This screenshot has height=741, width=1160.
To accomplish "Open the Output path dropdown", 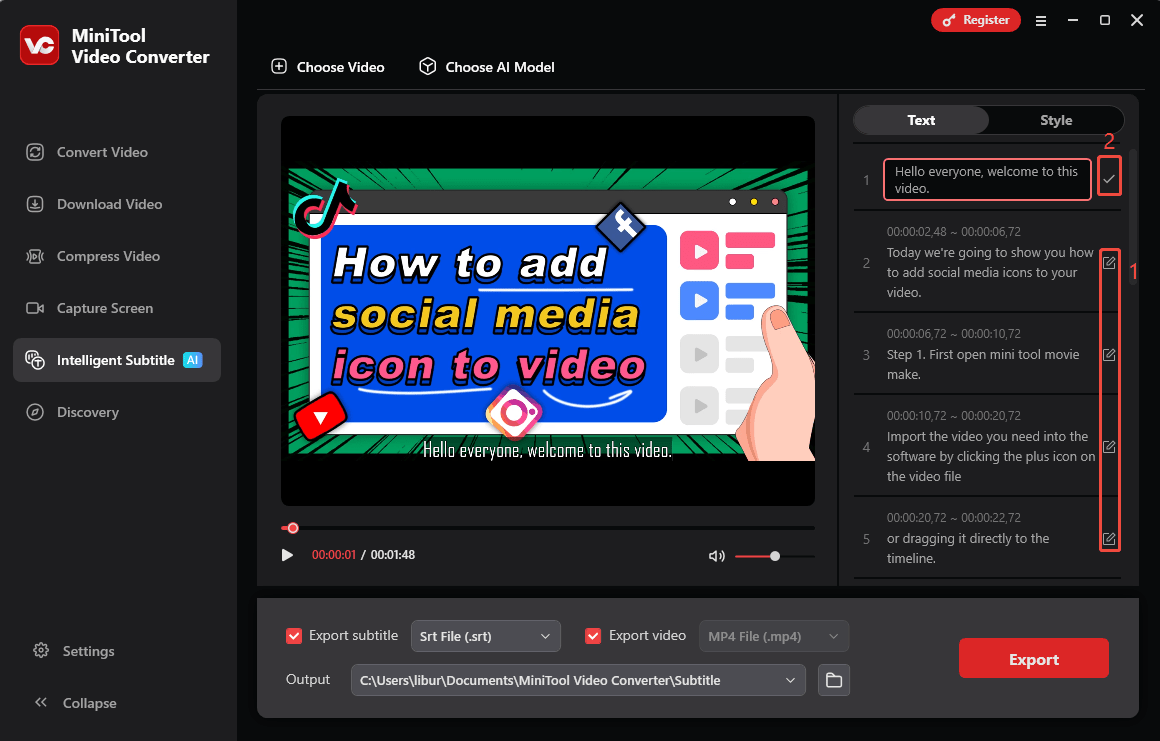I will (578, 680).
